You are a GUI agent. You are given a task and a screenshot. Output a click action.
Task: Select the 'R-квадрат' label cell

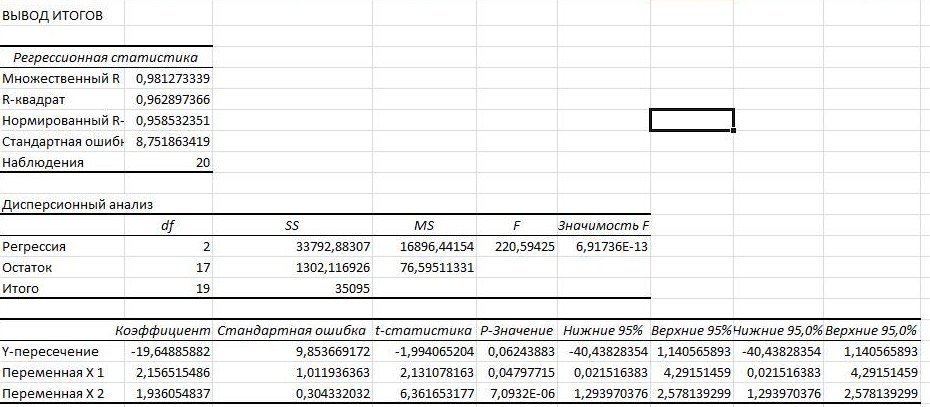pyautogui.click(x=62, y=99)
